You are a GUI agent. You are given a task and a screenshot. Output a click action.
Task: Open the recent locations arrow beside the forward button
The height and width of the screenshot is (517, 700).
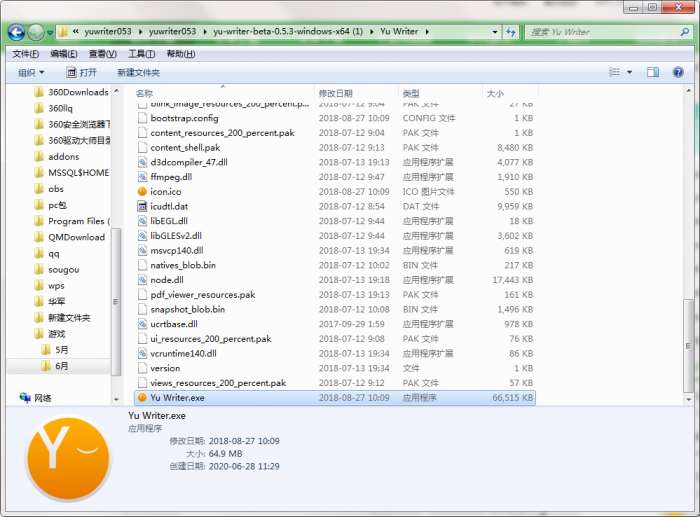tap(50, 32)
